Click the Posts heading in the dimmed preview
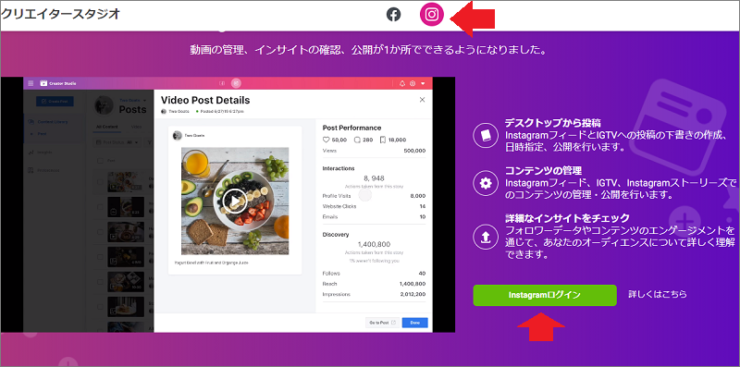 point(133,109)
